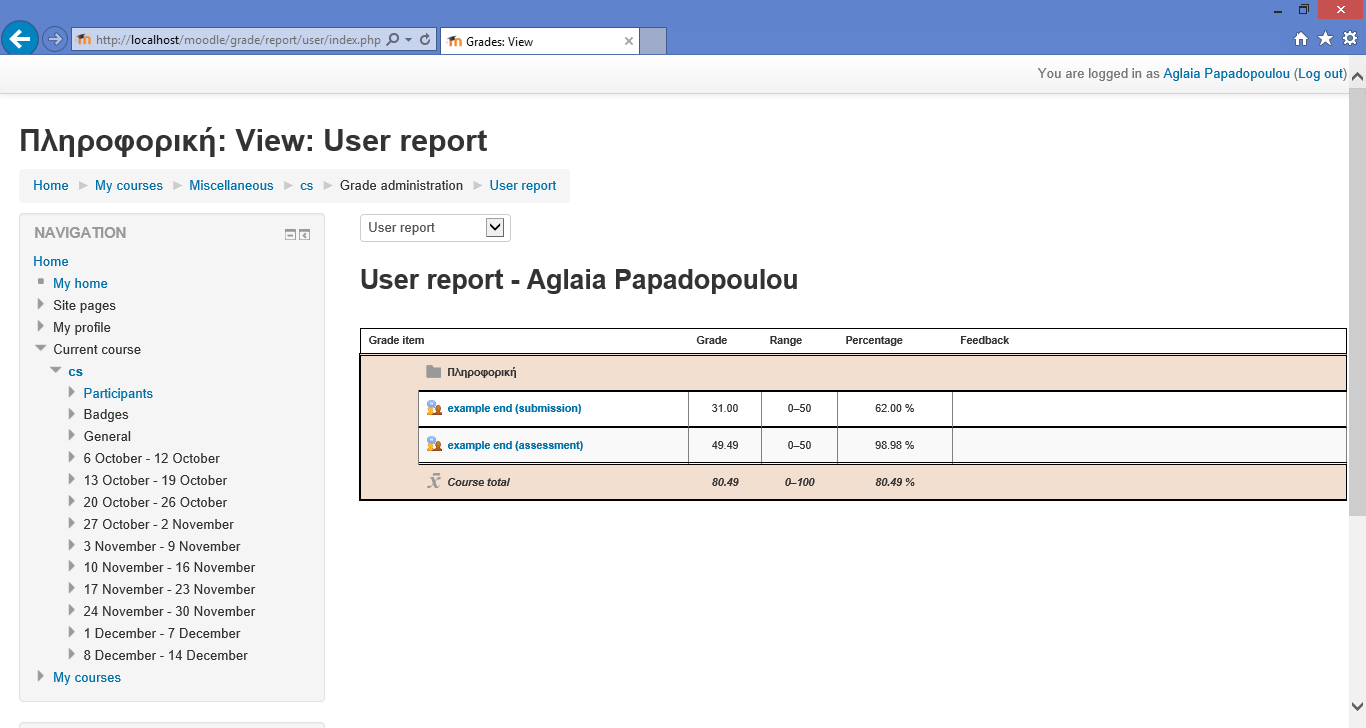Select 13 October - 19 October section
Screen dimensions: 1366x728
click(x=155, y=480)
